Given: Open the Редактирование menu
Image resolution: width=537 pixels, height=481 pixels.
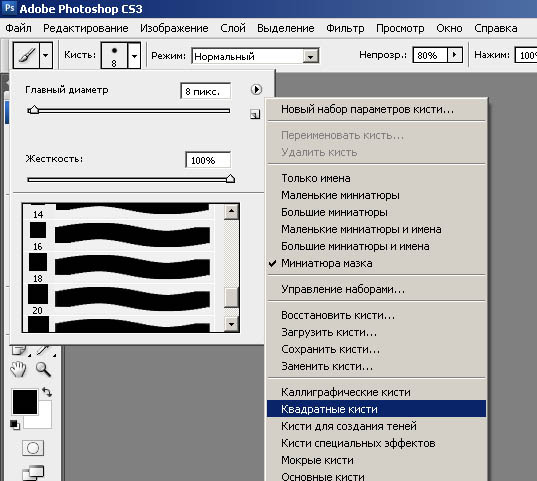Looking at the screenshot, I should pyautogui.click(x=86, y=28).
